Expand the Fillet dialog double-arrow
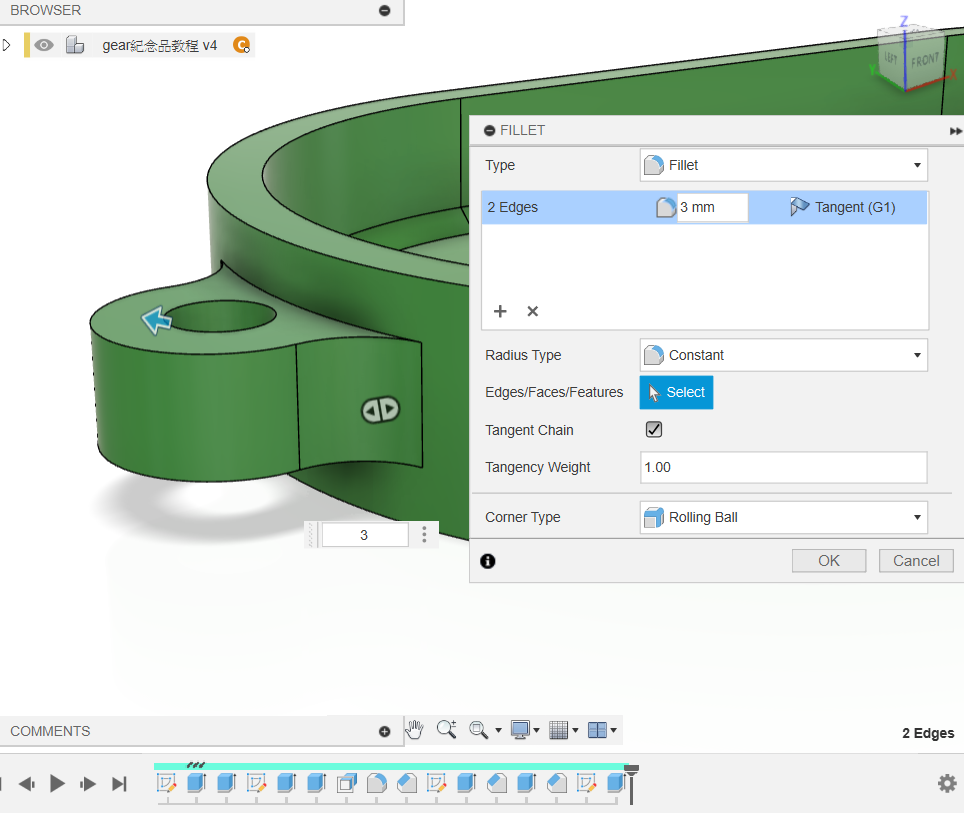Screen dimensions: 964x813 (x=955, y=131)
